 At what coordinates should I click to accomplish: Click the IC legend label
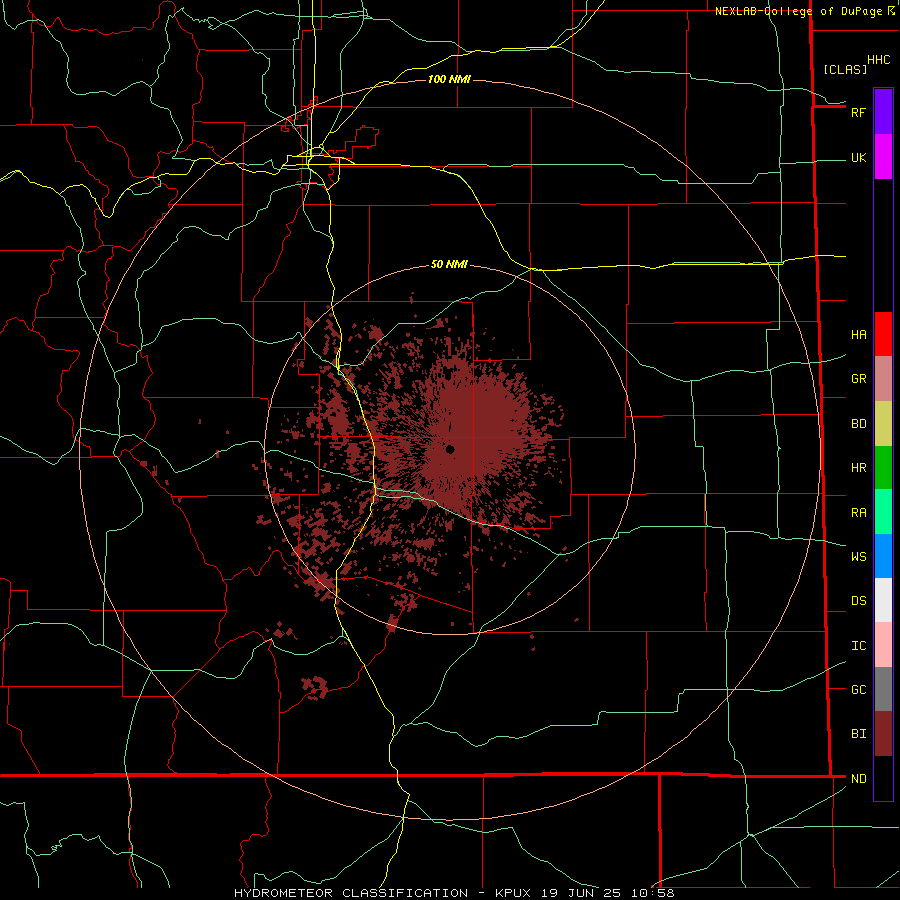click(858, 645)
